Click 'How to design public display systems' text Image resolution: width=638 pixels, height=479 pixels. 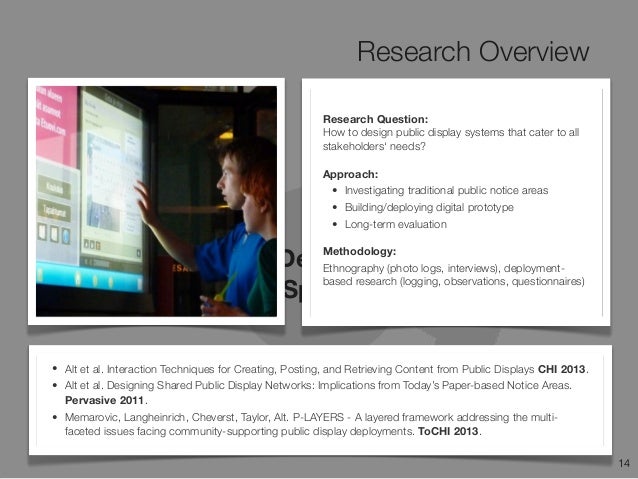[451, 139]
